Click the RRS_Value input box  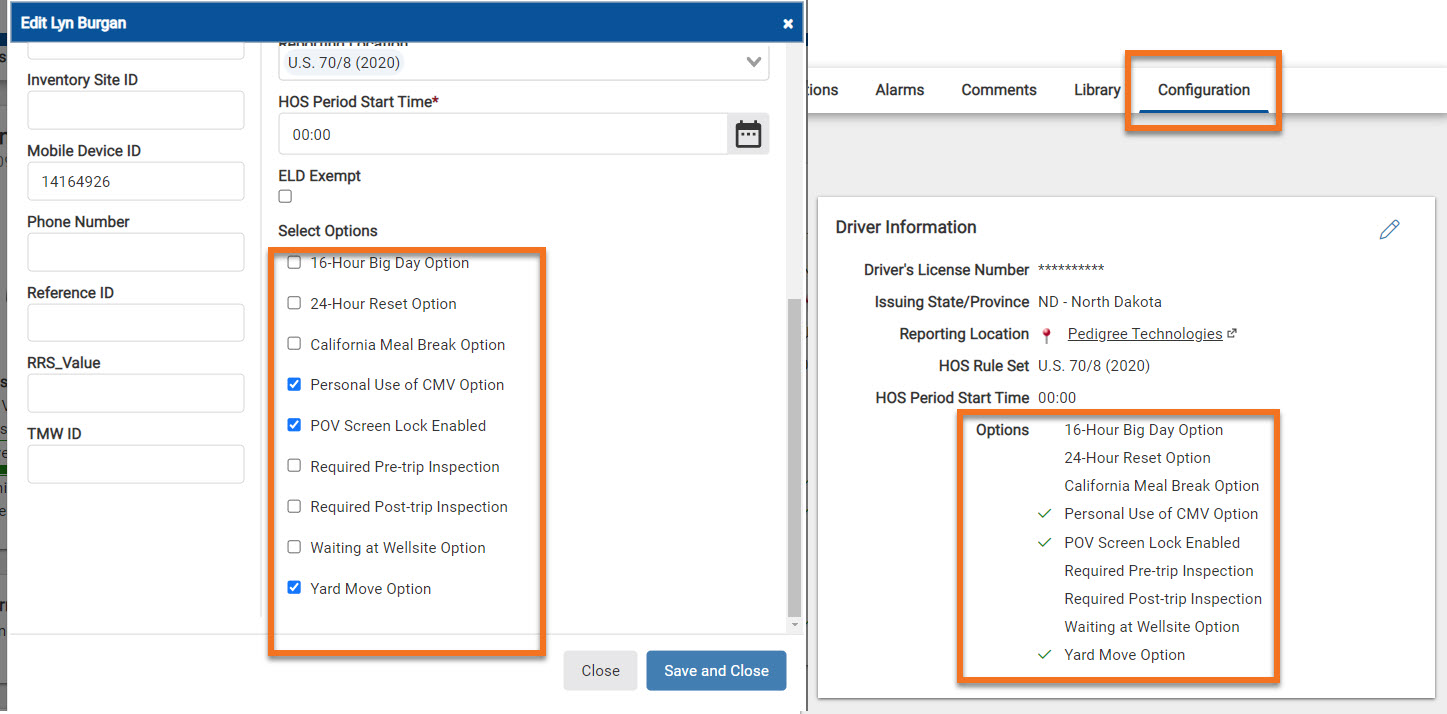(136, 394)
